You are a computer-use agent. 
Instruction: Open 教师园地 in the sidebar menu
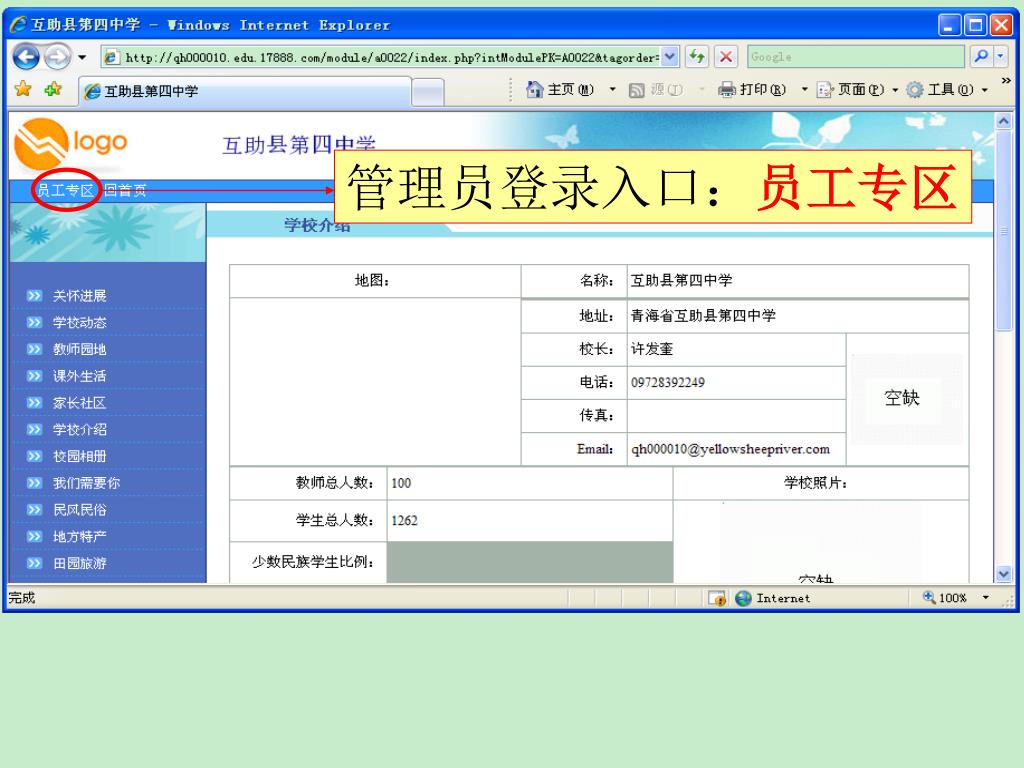80,349
